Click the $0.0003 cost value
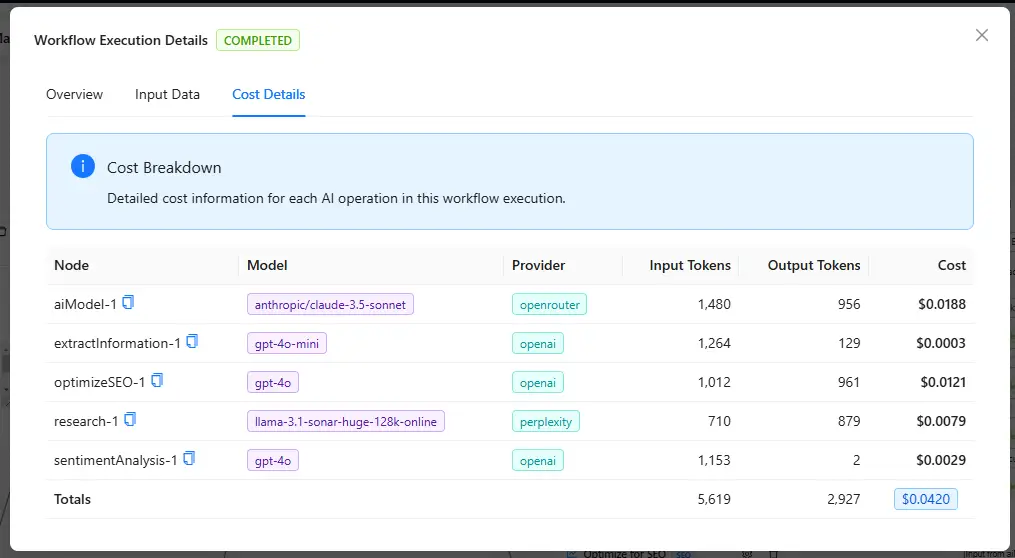This screenshot has height=558, width=1015. [941, 343]
